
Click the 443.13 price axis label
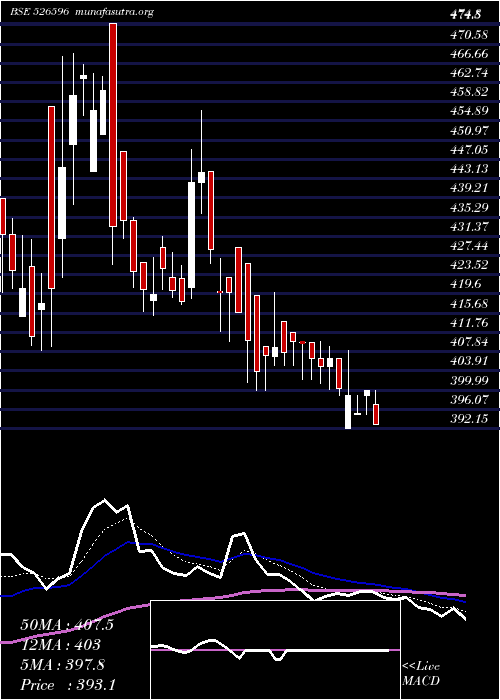tap(469, 169)
